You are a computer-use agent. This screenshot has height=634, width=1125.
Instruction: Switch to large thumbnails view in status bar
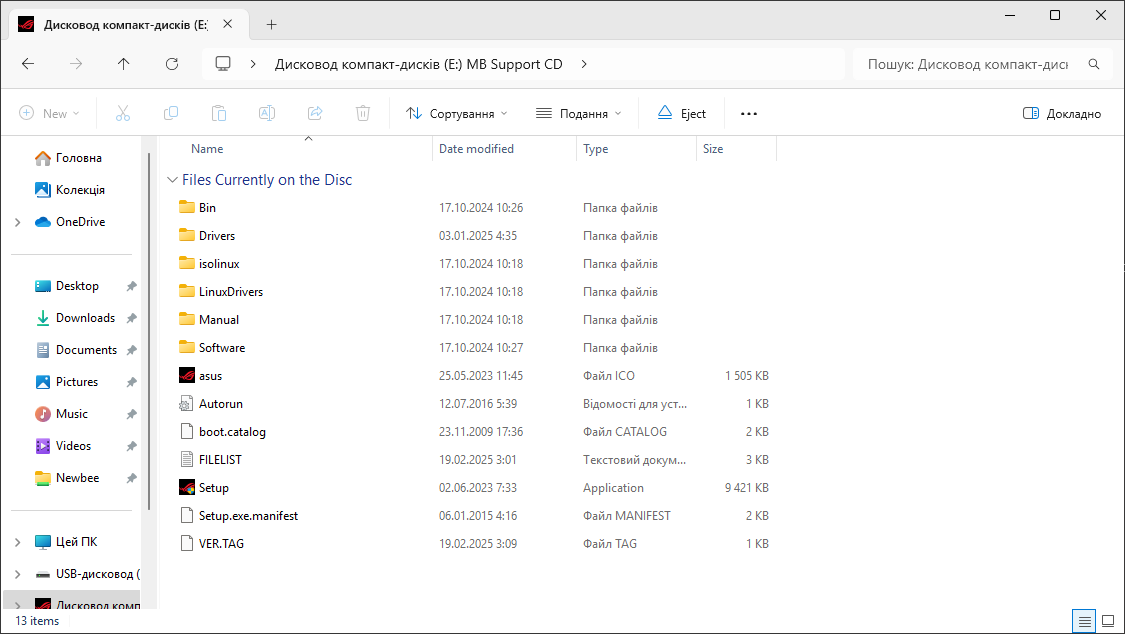click(x=1107, y=621)
